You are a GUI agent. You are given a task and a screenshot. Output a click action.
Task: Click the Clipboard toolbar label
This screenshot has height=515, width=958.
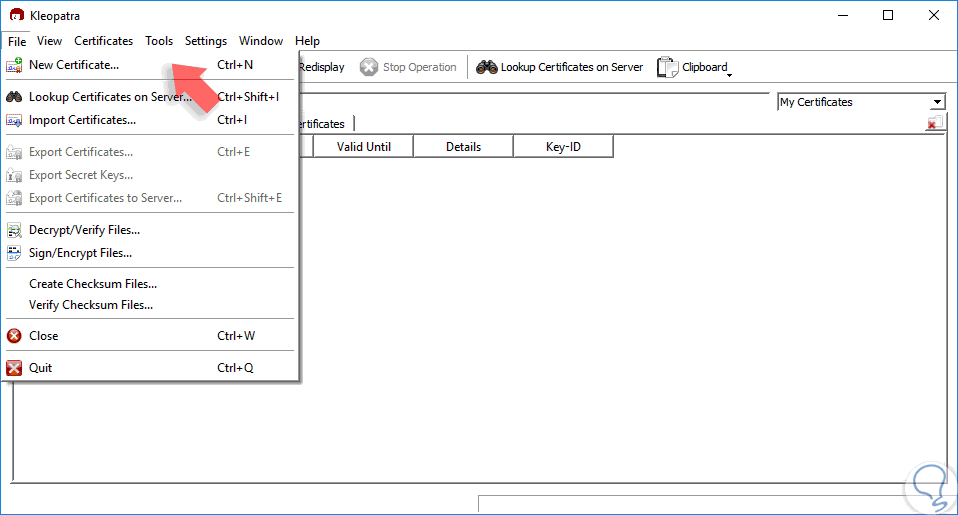[704, 67]
